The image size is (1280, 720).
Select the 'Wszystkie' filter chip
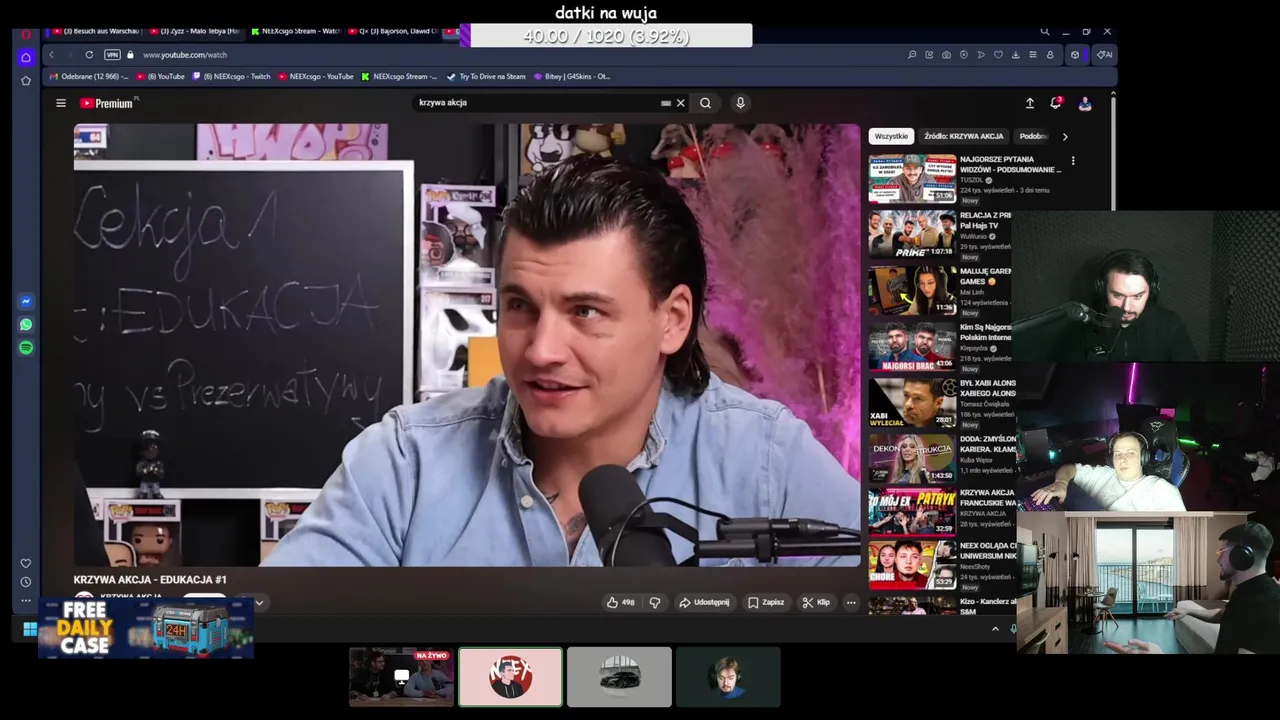(x=891, y=136)
